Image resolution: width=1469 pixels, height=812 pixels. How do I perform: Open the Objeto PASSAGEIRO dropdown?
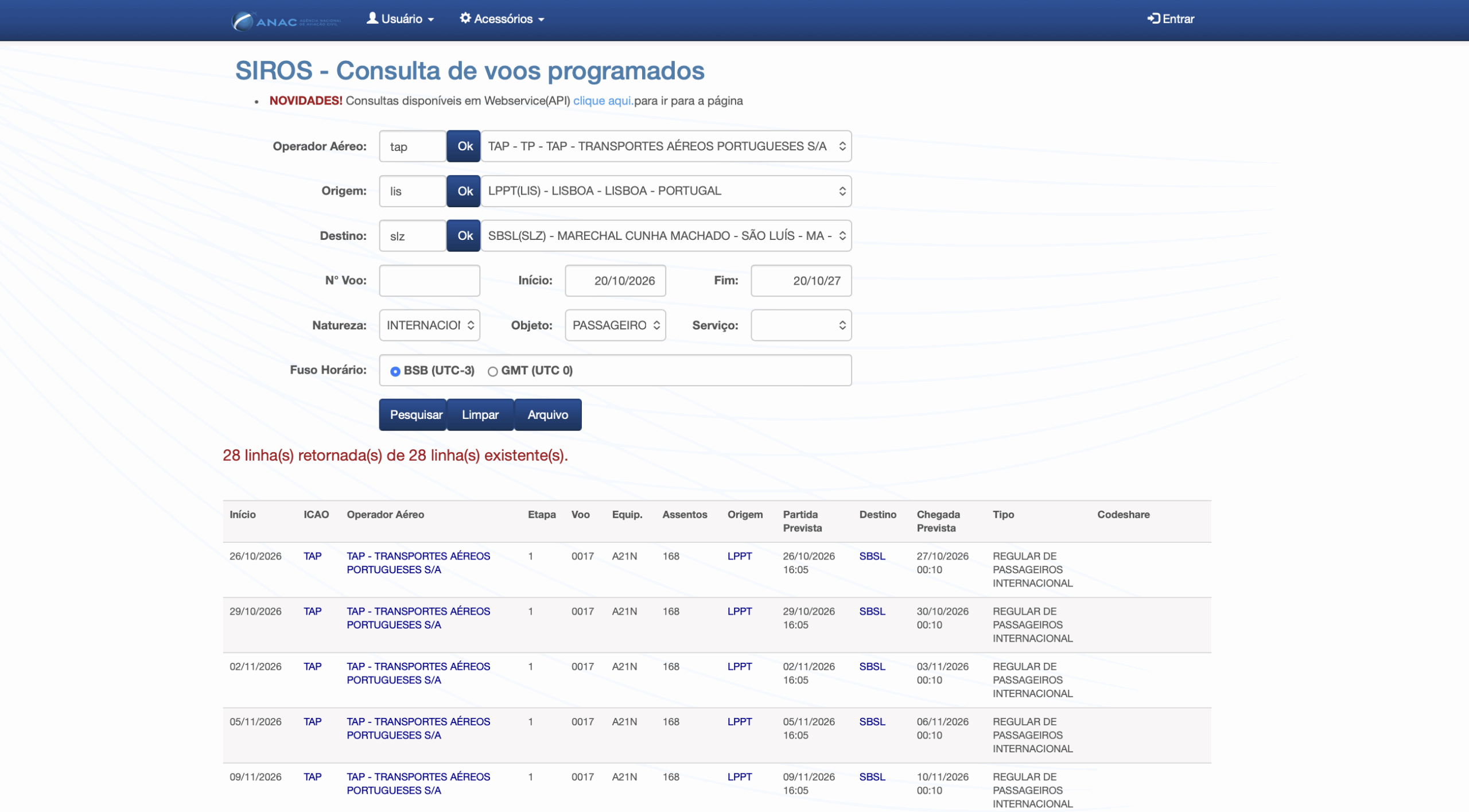(615, 325)
